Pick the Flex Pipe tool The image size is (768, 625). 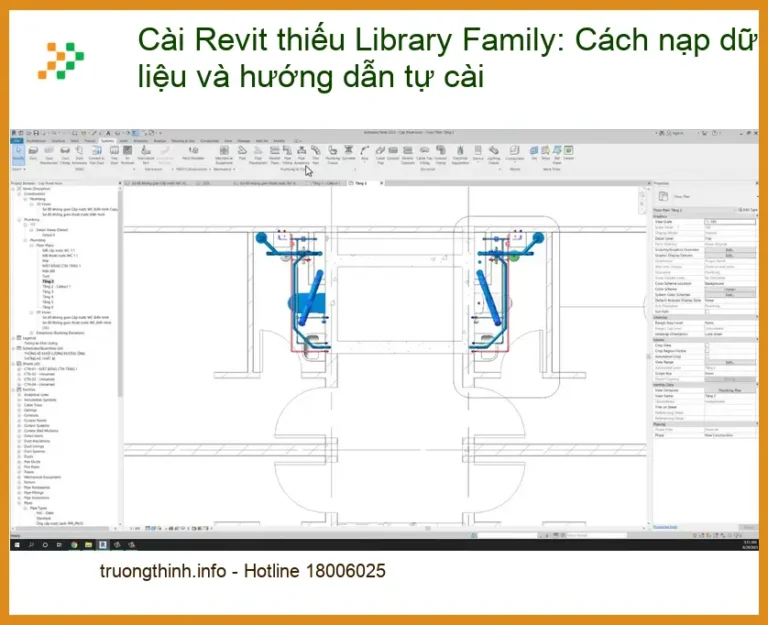316,154
